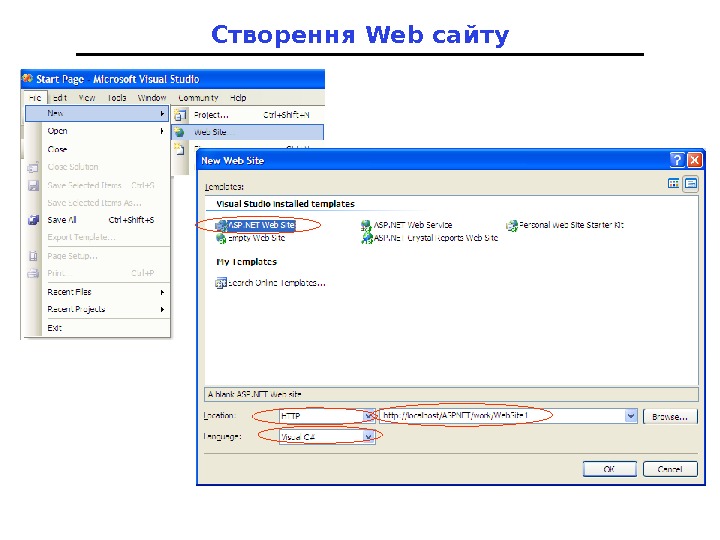Expand the web site URL address dropdown
The image size is (720, 540).
pyautogui.click(x=631, y=416)
